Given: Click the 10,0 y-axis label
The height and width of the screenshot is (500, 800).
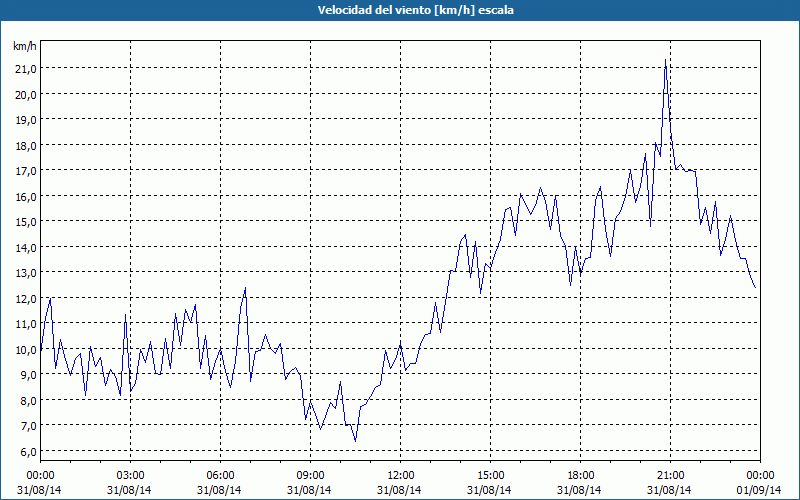Looking at the screenshot, I should 27,349.
